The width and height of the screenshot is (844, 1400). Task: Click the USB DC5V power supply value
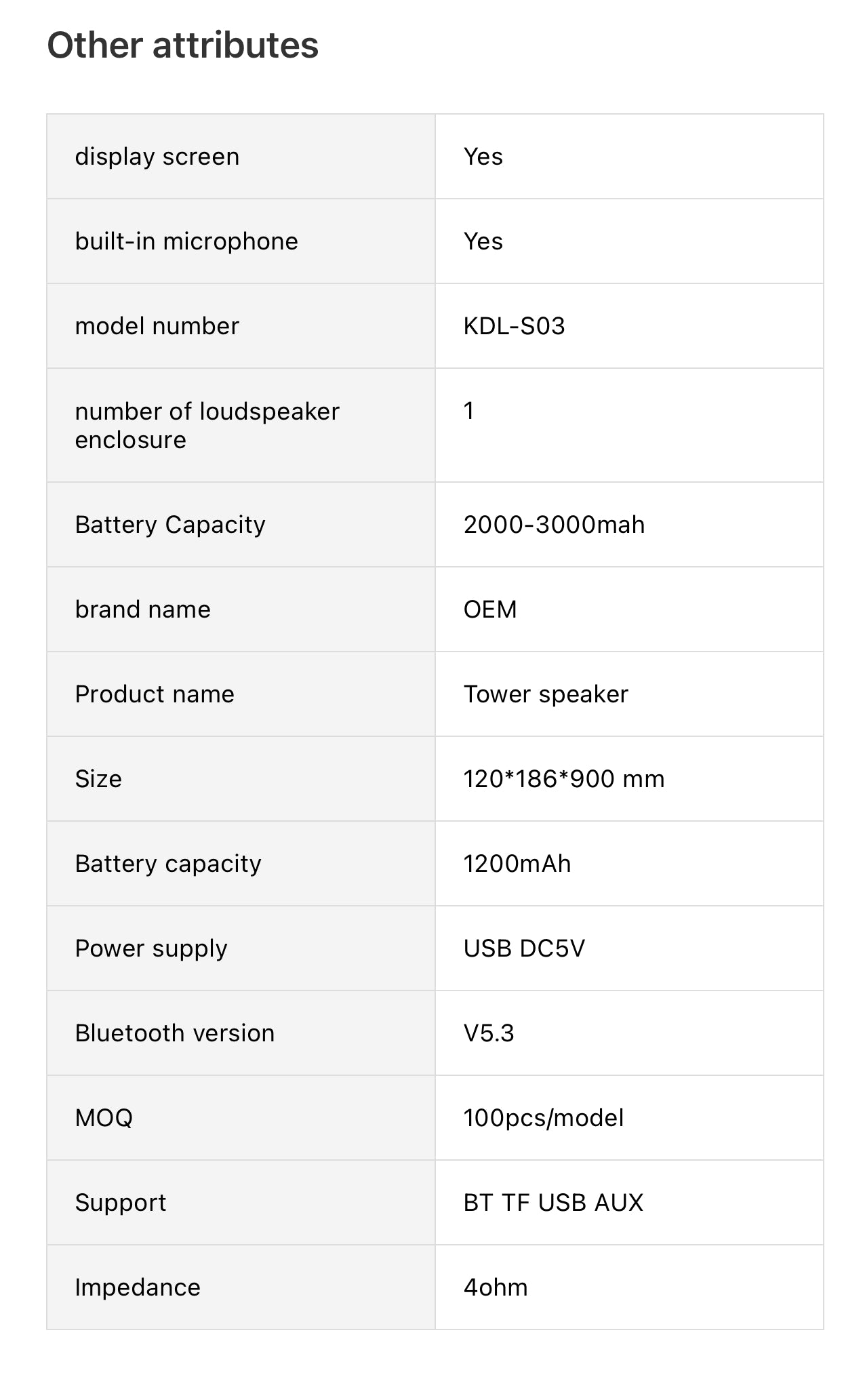pyautogui.click(x=524, y=948)
